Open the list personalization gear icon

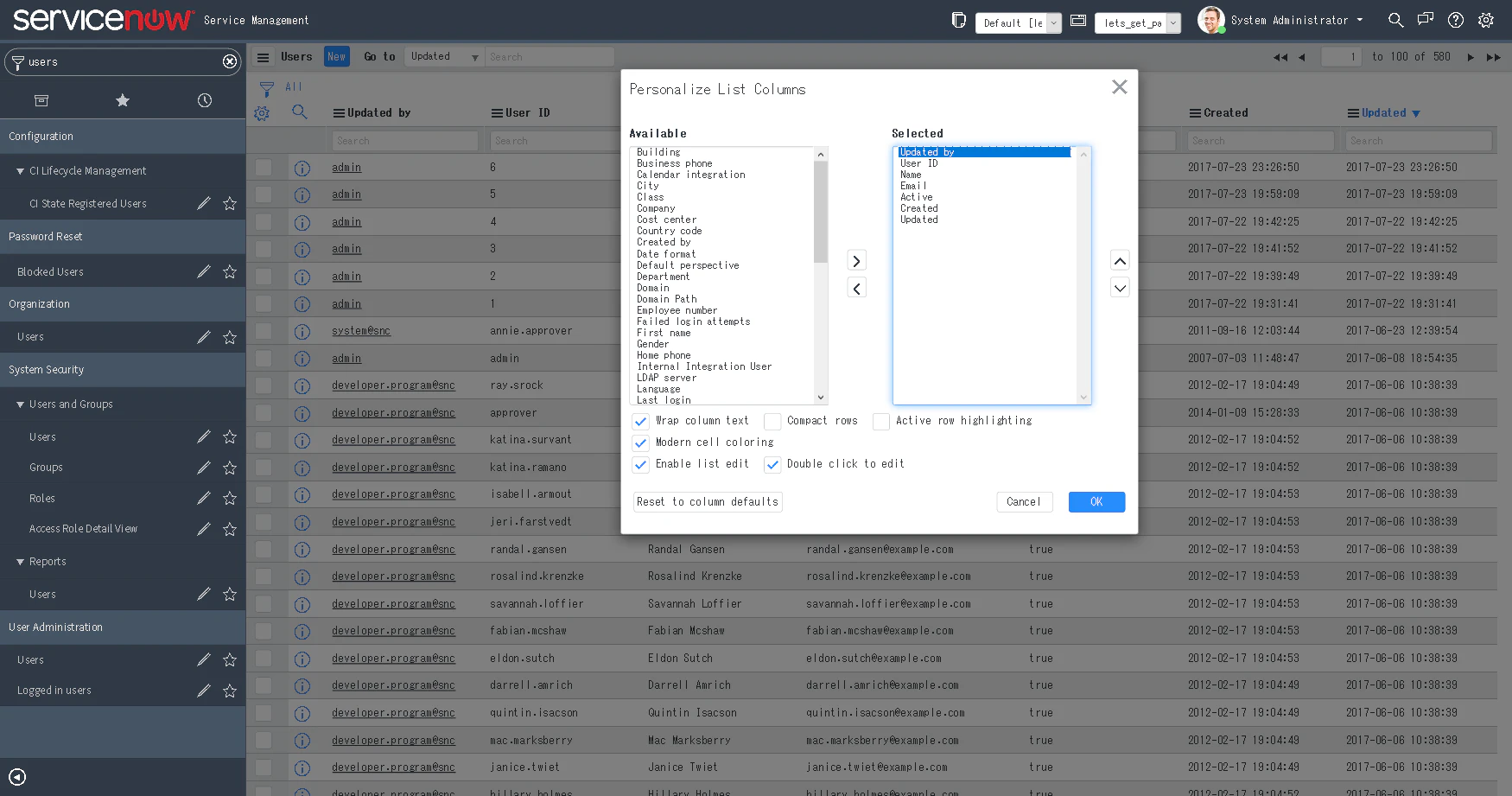pyautogui.click(x=262, y=112)
